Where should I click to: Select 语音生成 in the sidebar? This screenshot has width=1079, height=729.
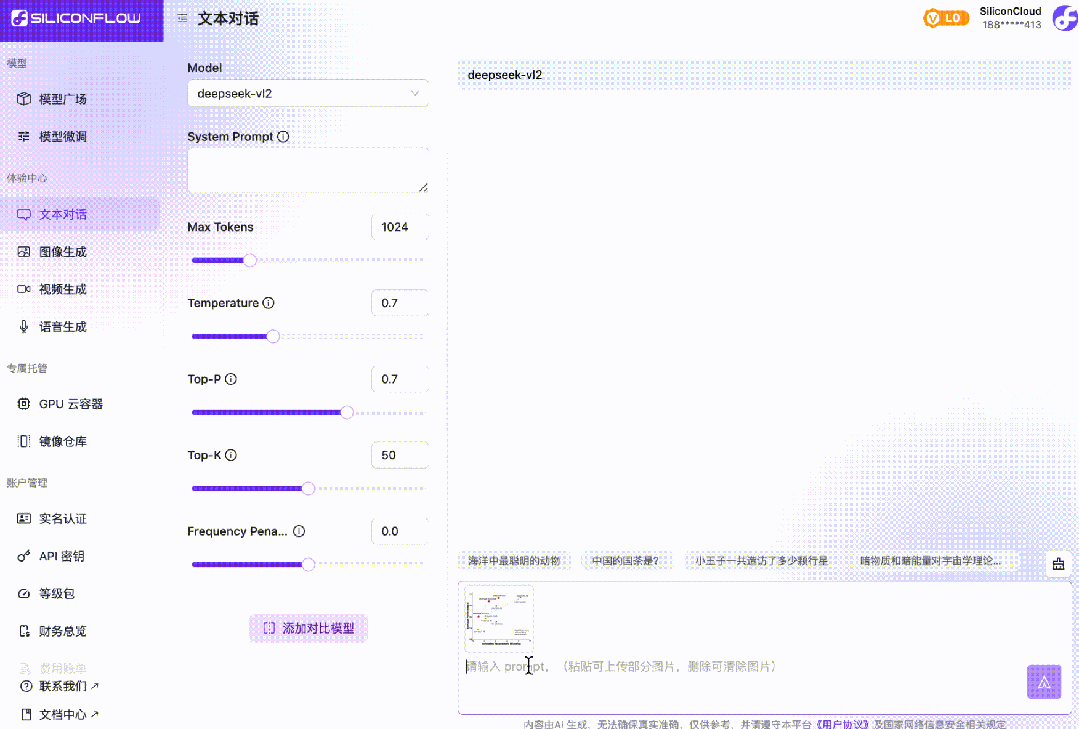point(60,325)
